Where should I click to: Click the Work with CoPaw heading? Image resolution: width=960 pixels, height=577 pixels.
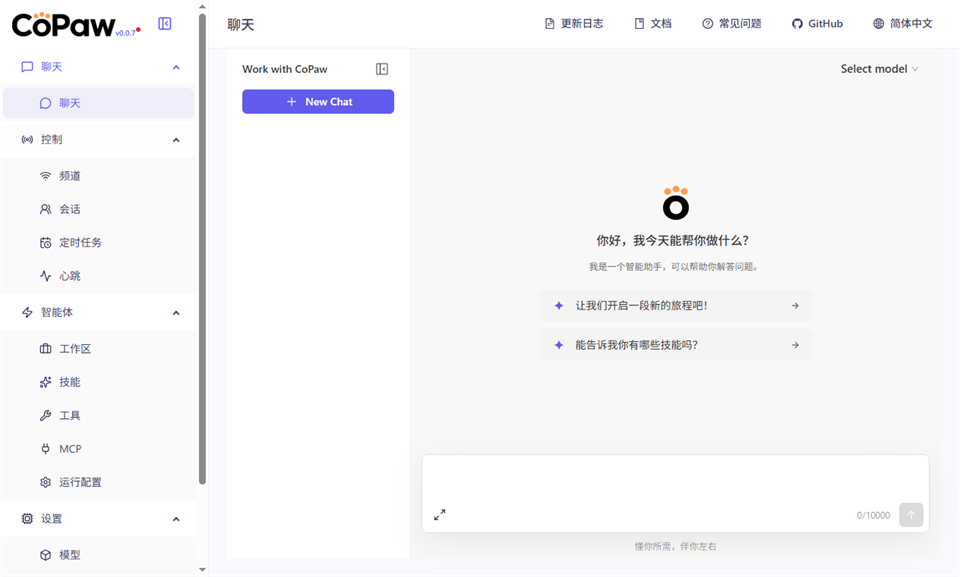[x=285, y=69]
